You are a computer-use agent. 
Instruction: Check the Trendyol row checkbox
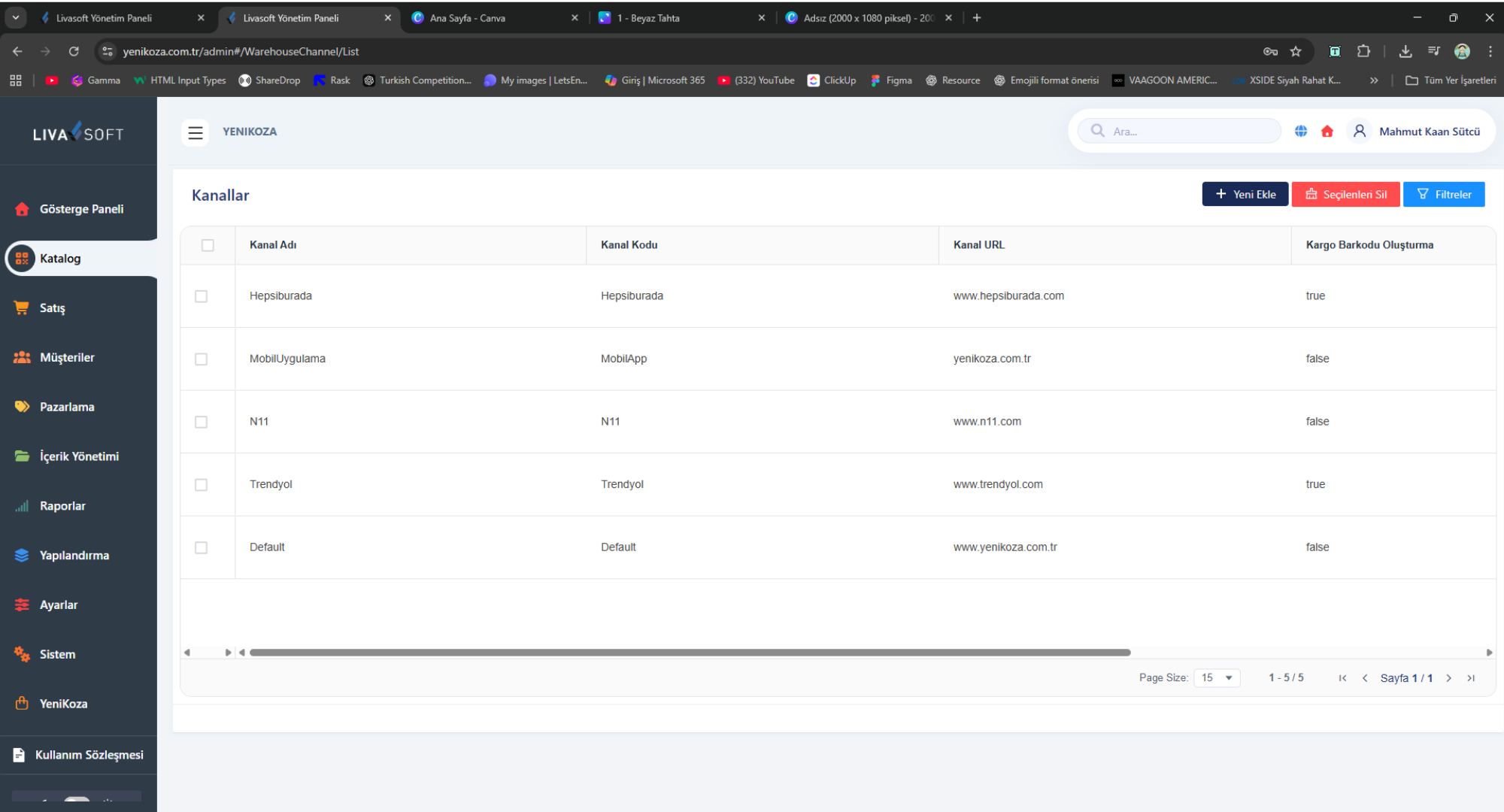(201, 485)
